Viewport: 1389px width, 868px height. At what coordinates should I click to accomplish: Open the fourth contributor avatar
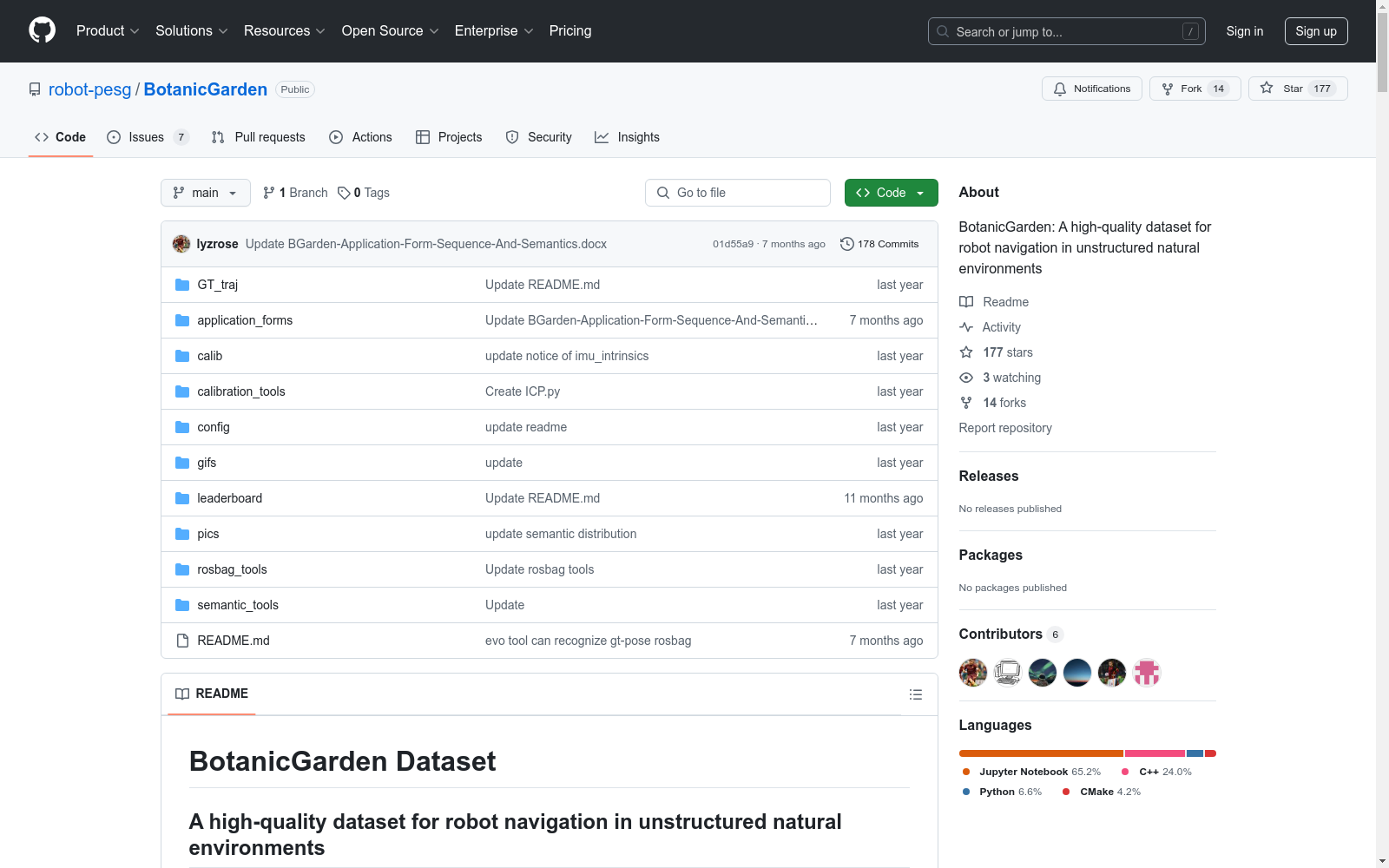(x=1077, y=673)
